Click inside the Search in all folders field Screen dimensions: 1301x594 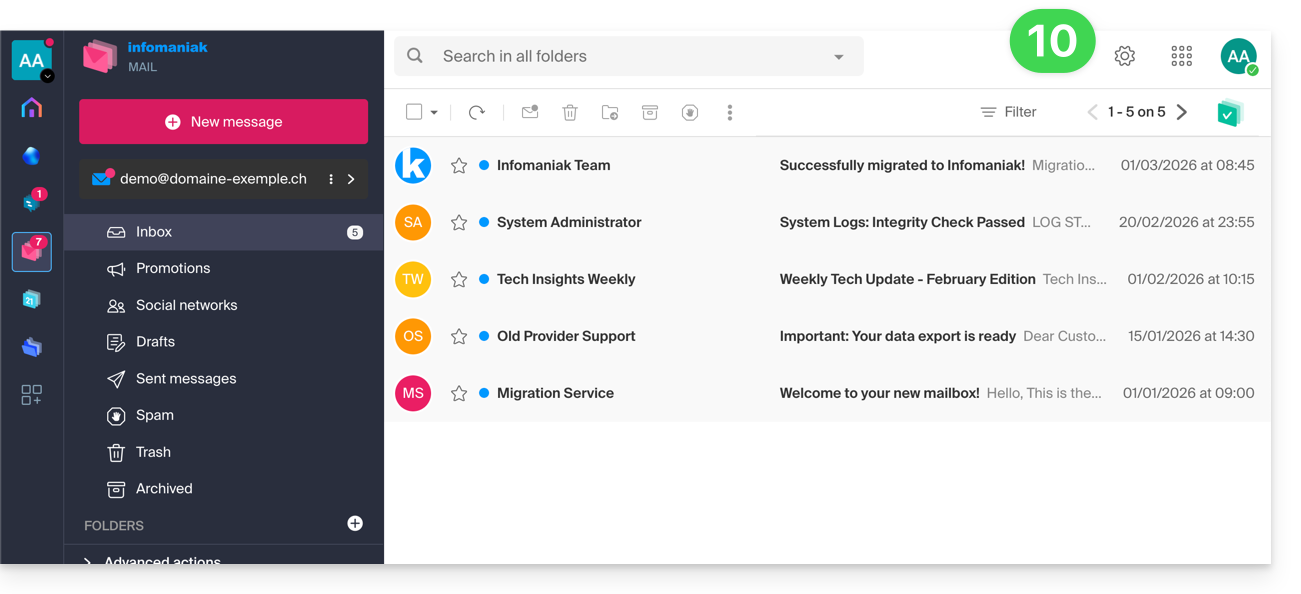point(620,57)
